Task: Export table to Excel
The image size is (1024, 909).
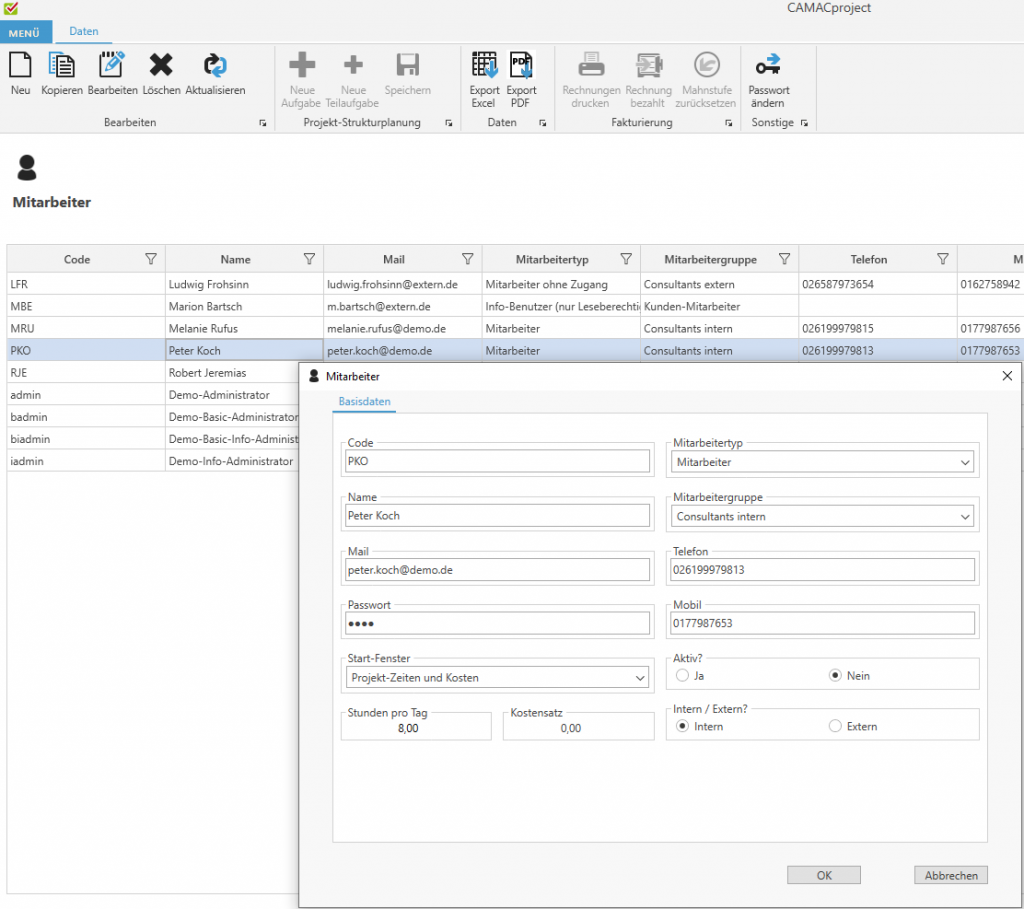Action: point(484,79)
